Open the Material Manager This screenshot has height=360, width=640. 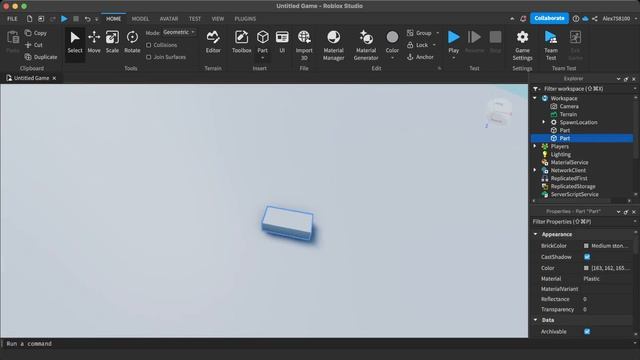[333, 45]
